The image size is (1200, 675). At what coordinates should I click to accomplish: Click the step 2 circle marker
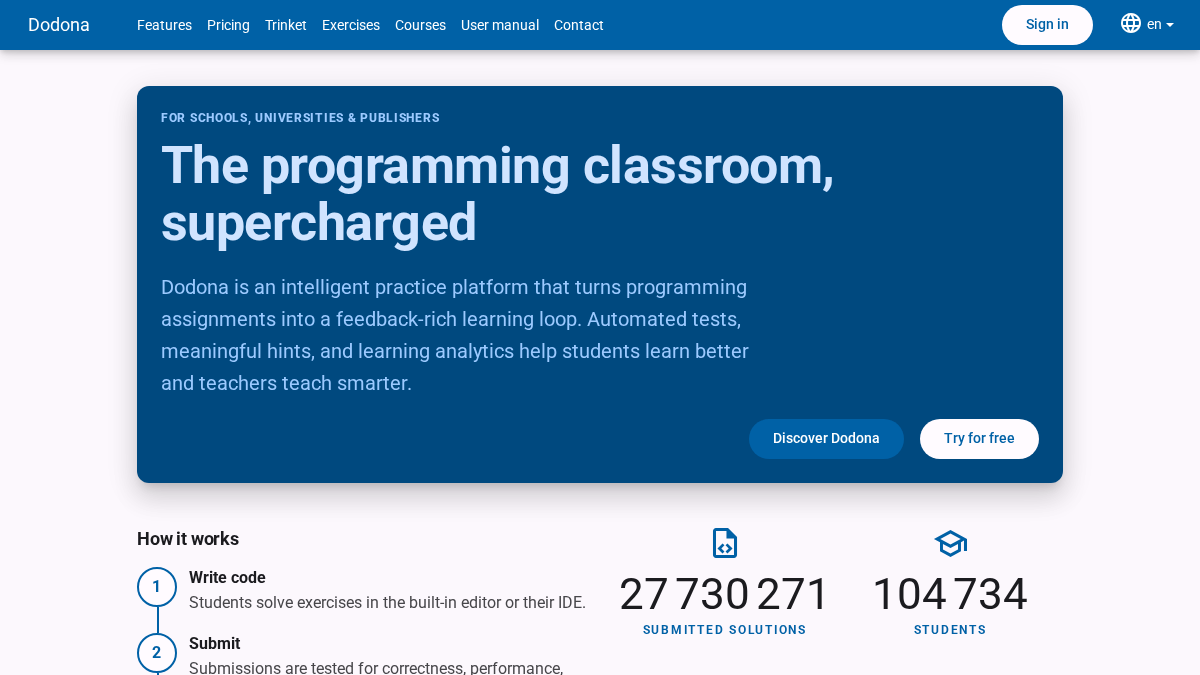click(157, 653)
